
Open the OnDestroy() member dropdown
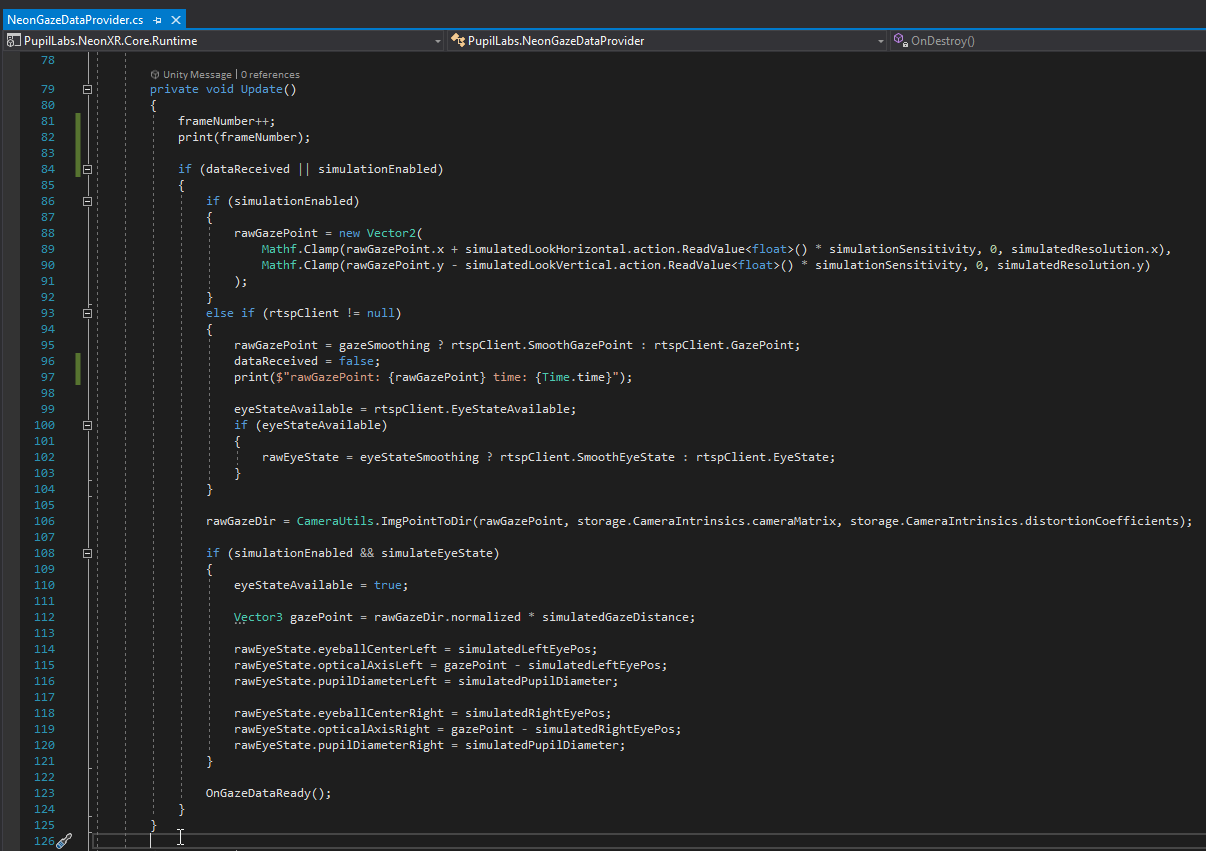[1047, 41]
